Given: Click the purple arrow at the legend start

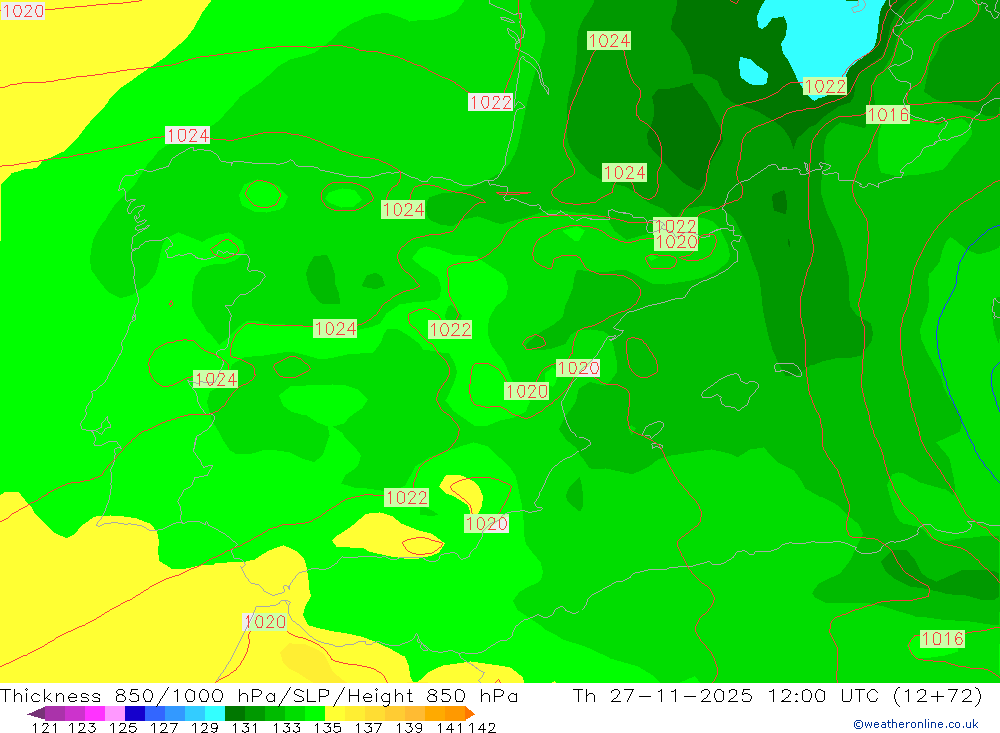Looking at the screenshot, I should pyautogui.click(x=36, y=713).
